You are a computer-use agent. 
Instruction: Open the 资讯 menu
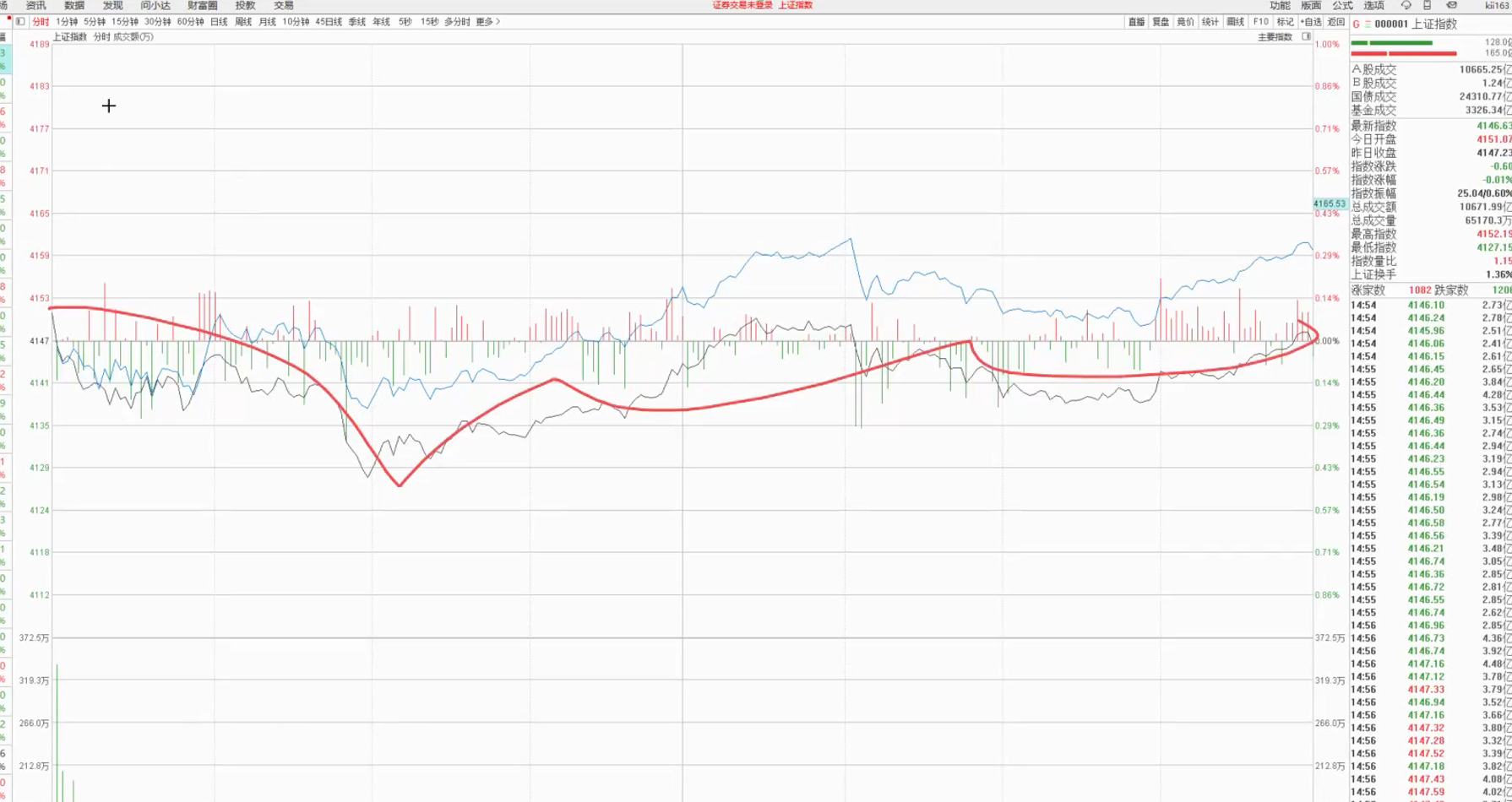35,6
